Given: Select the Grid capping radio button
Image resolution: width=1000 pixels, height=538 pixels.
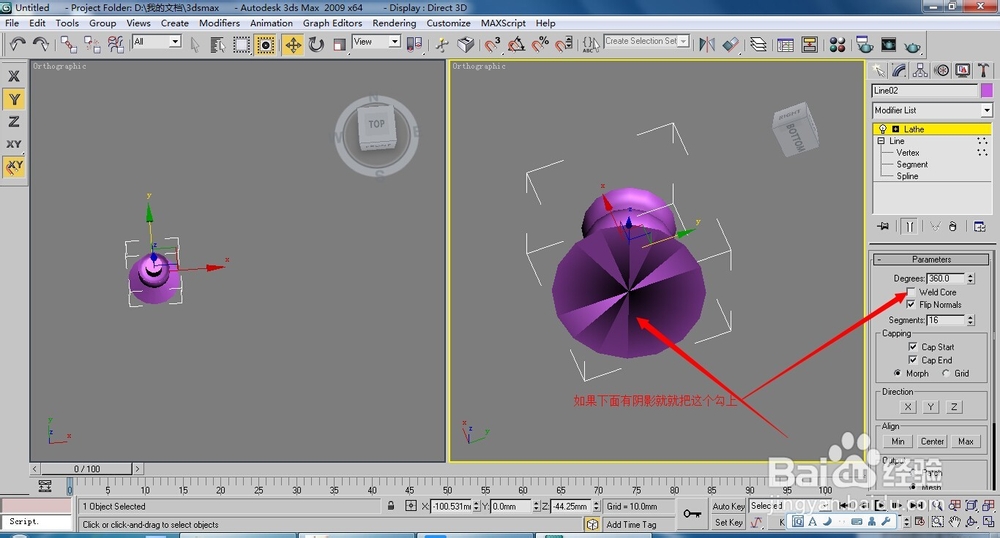Looking at the screenshot, I should point(946,374).
